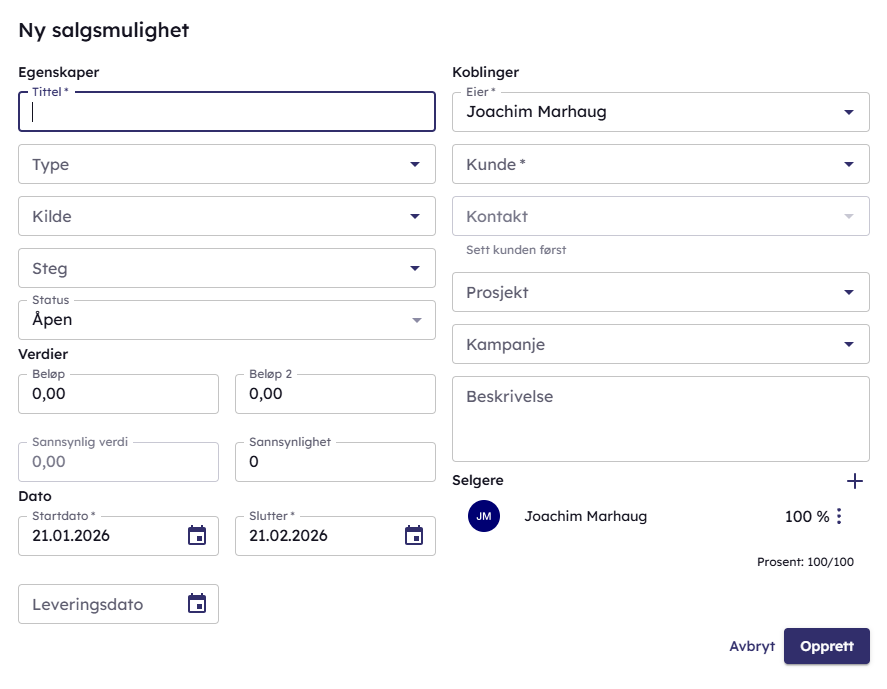This screenshot has width=887, height=689.
Task: Expand the Prosjekt dropdown
Action: [x=660, y=293]
